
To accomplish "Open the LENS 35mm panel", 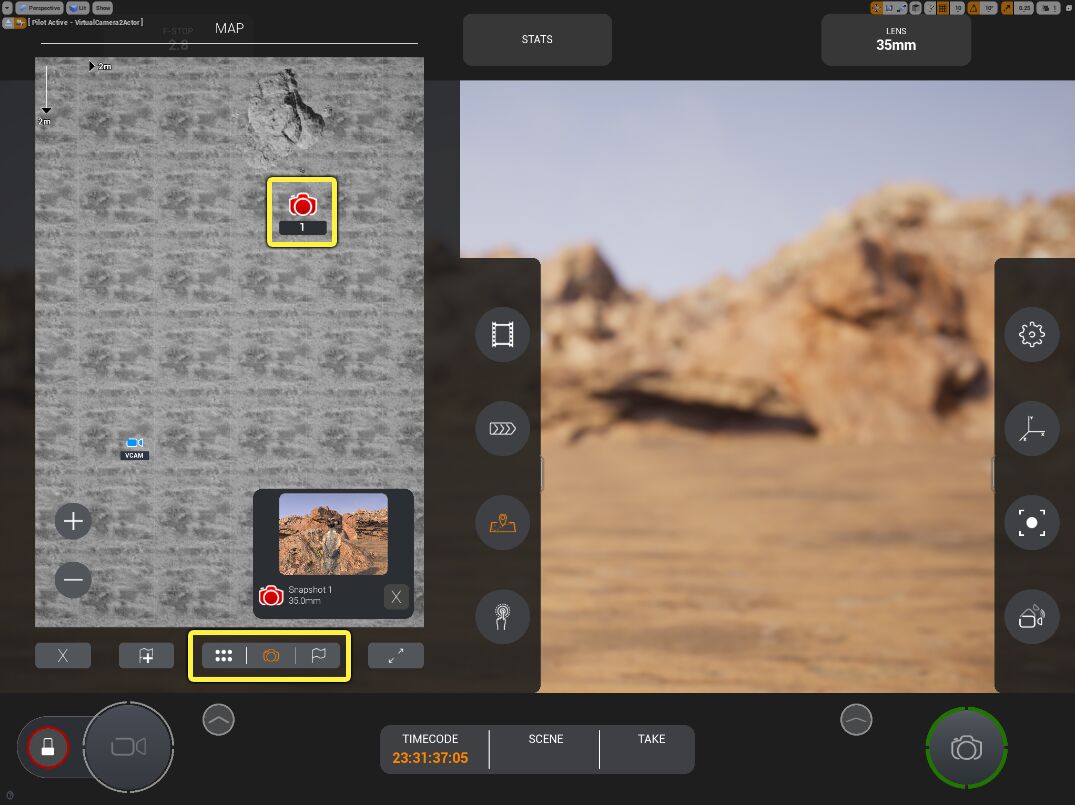I will pyautogui.click(x=895, y=39).
